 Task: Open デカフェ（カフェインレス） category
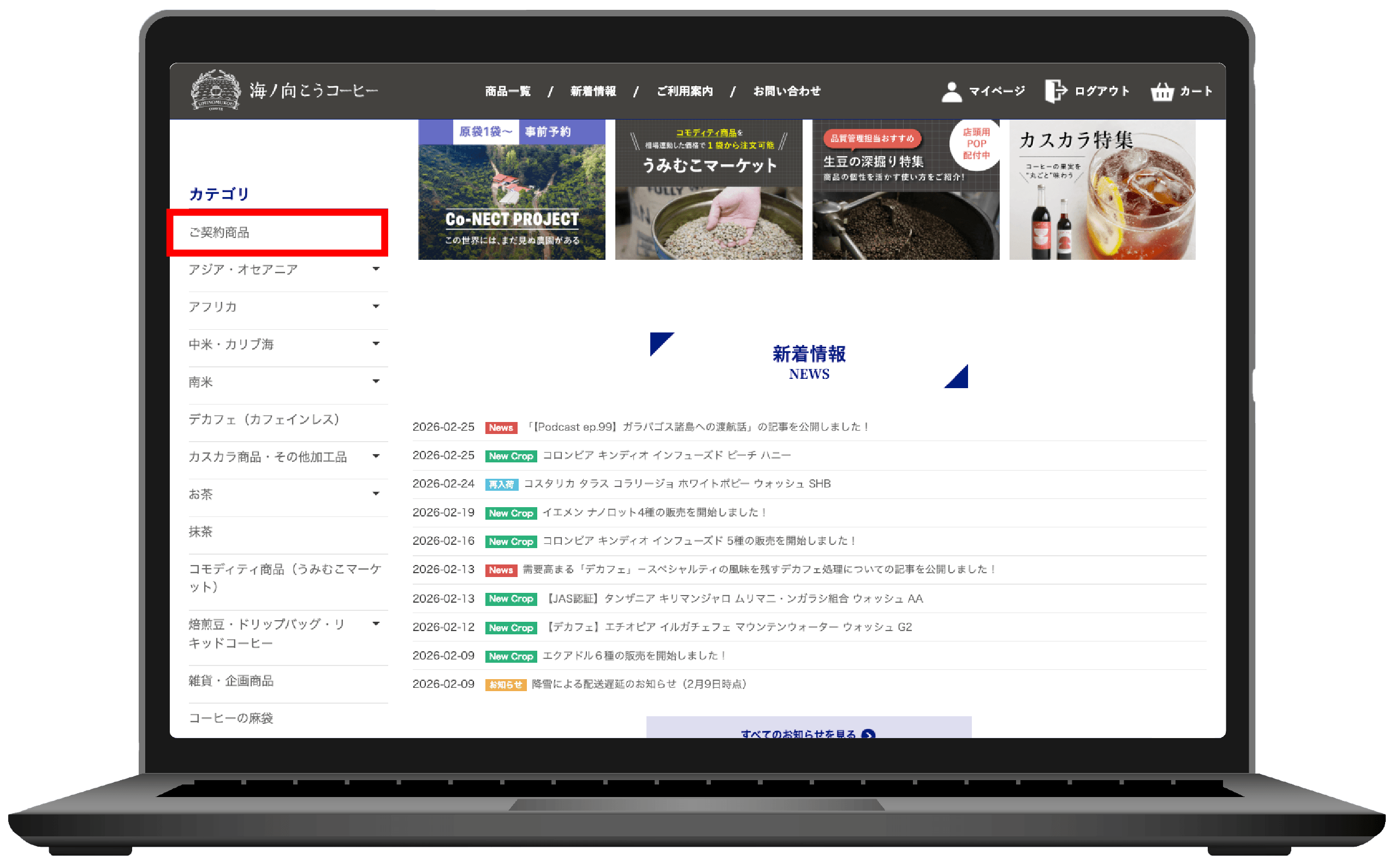pyautogui.click(x=264, y=420)
